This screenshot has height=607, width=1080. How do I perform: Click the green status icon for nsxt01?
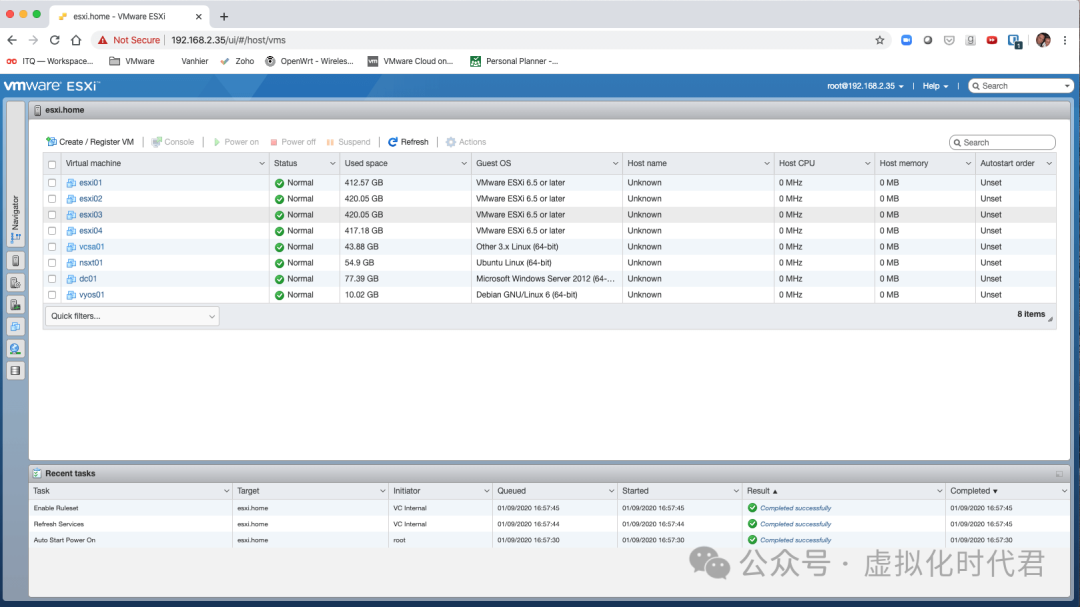[x=279, y=263]
